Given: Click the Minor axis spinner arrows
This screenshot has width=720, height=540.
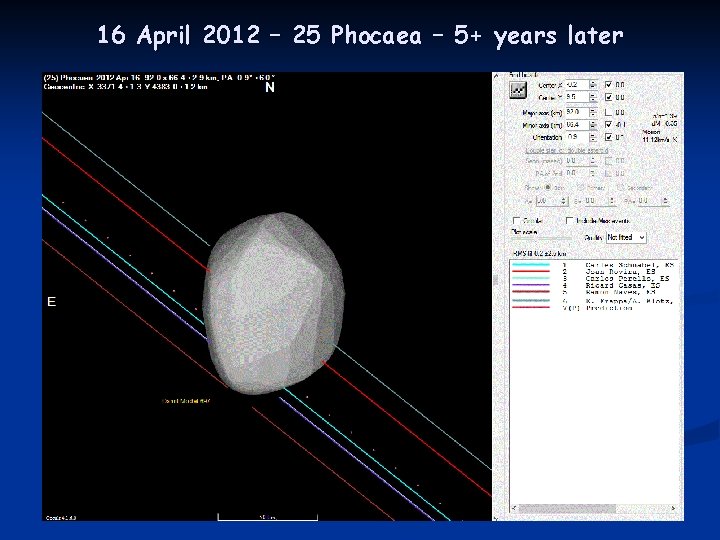Looking at the screenshot, I should point(593,124).
